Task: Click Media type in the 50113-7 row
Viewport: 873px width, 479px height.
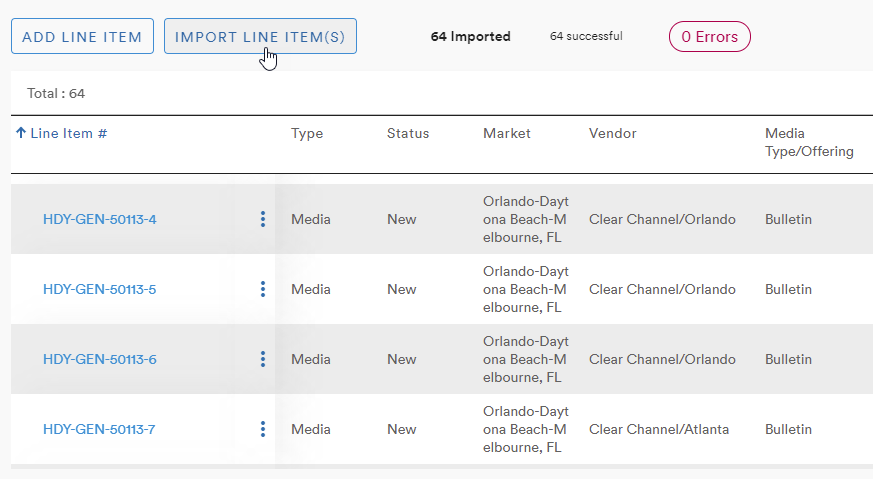Action: pyautogui.click(x=311, y=429)
